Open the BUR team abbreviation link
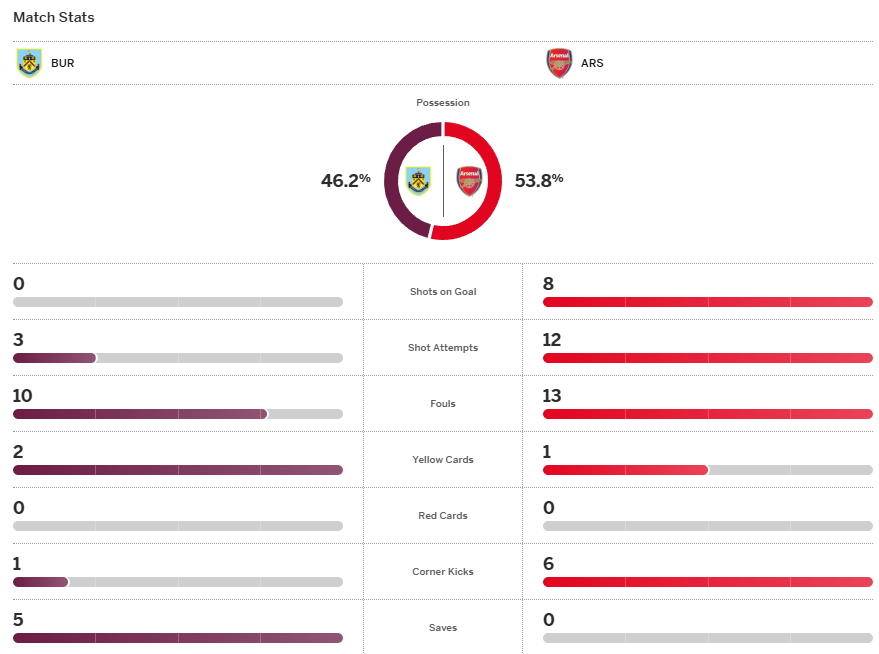Viewport: 879px width, 654px height. coord(62,63)
